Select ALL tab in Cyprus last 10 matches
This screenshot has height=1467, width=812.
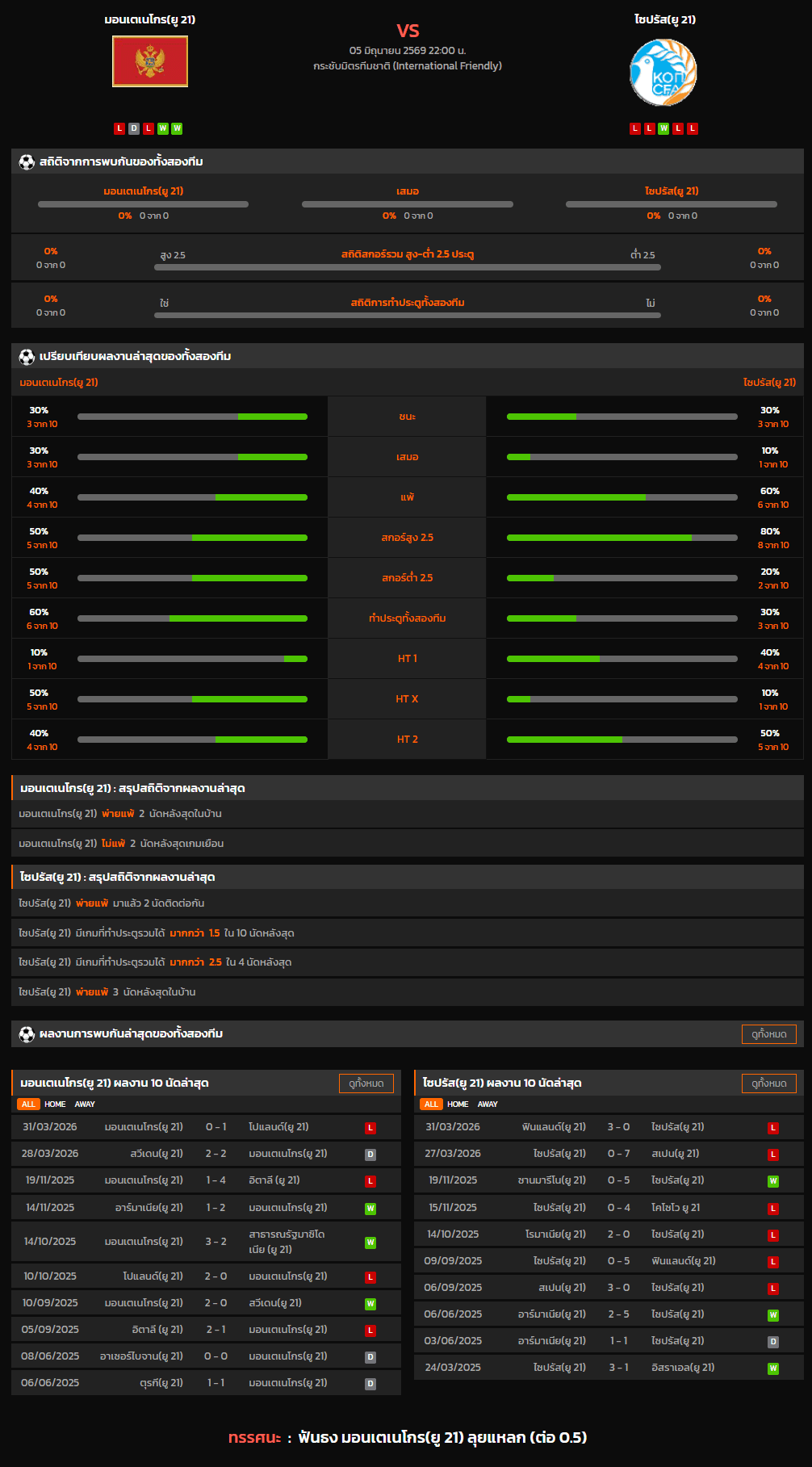(431, 1104)
